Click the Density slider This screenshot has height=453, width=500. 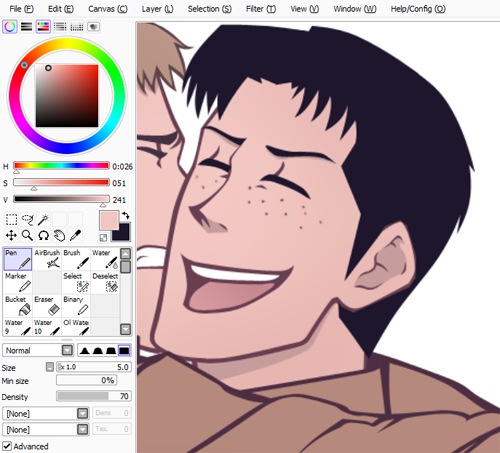click(x=94, y=396)
